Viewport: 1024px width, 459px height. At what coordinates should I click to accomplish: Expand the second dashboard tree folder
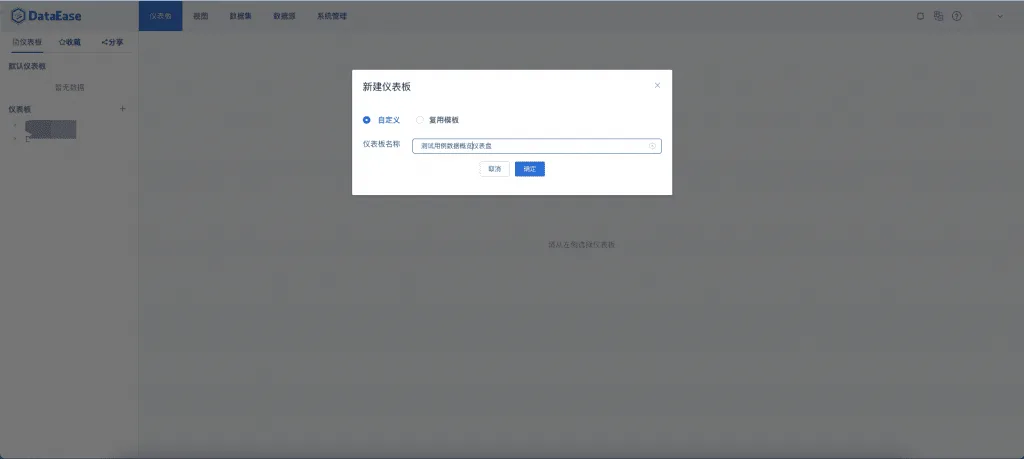15,138
